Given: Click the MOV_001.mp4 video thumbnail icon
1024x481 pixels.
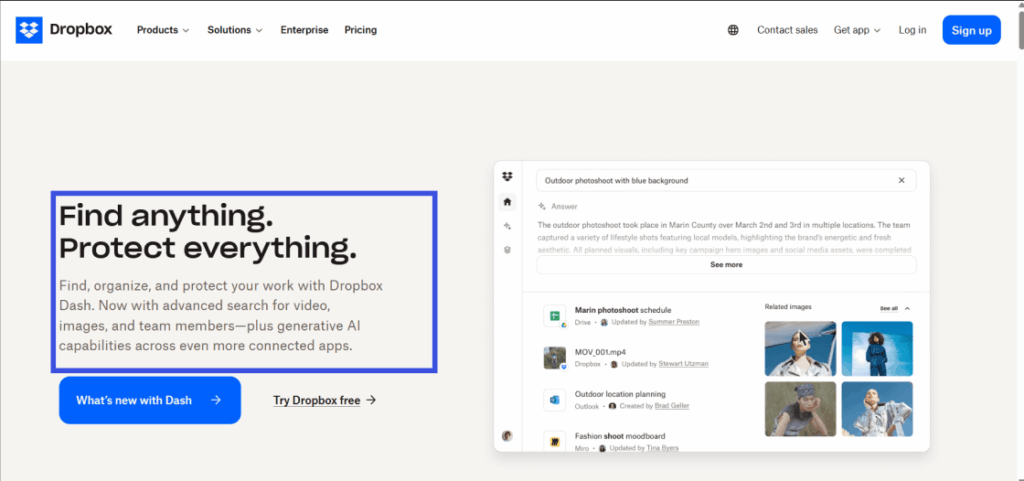Looking at the screenshot, I should click(x=554, y=358).
